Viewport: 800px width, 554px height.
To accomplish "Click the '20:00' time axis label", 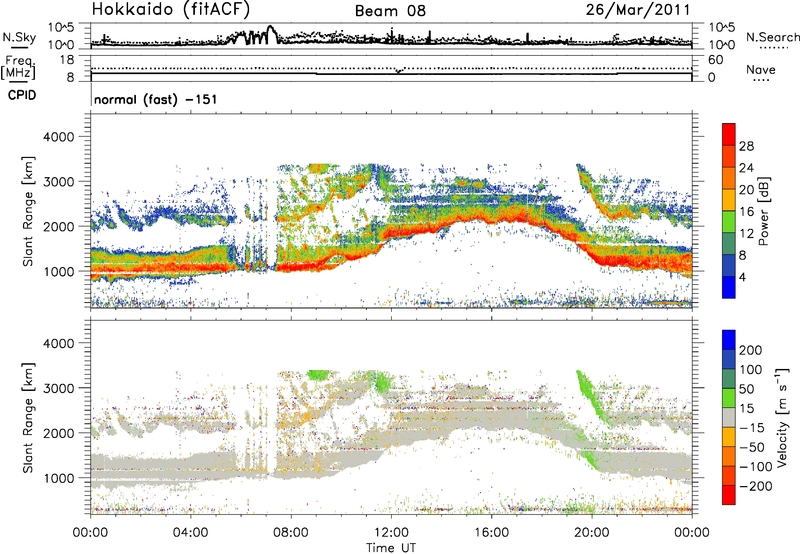I will 592,533.
